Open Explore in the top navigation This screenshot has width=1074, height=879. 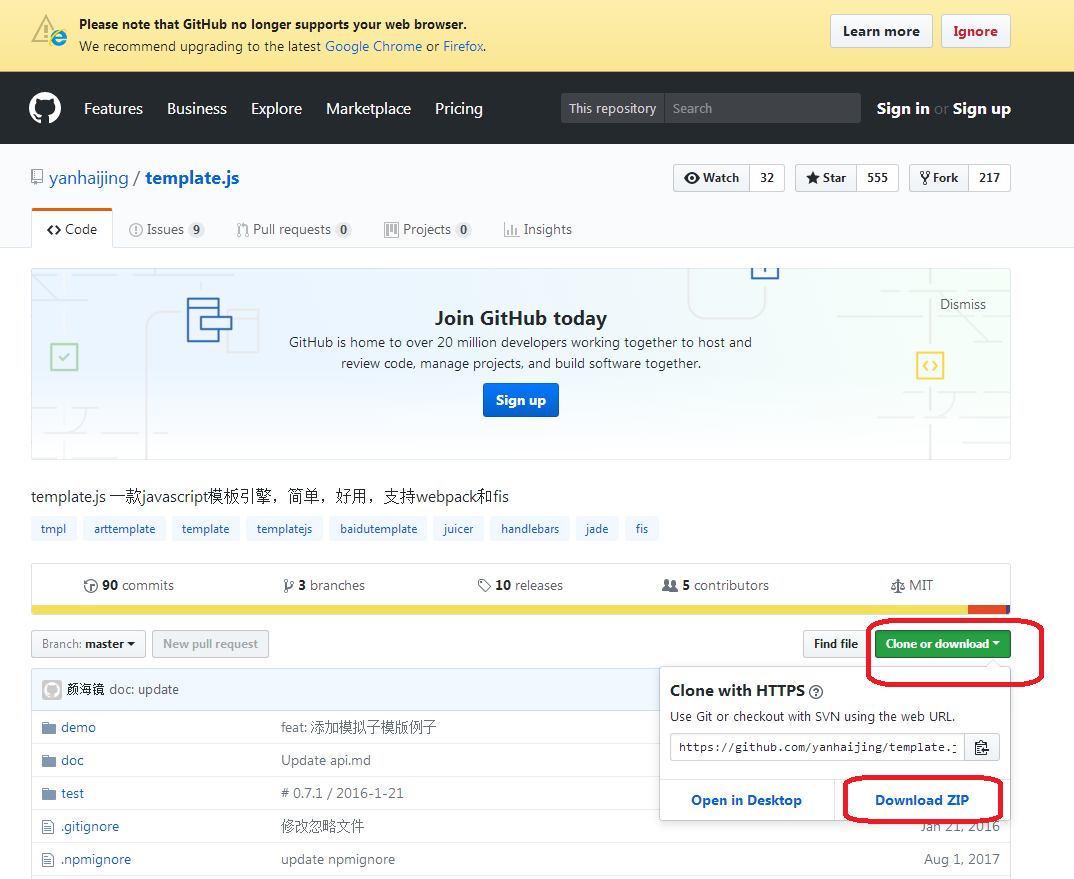coord(276,108)
